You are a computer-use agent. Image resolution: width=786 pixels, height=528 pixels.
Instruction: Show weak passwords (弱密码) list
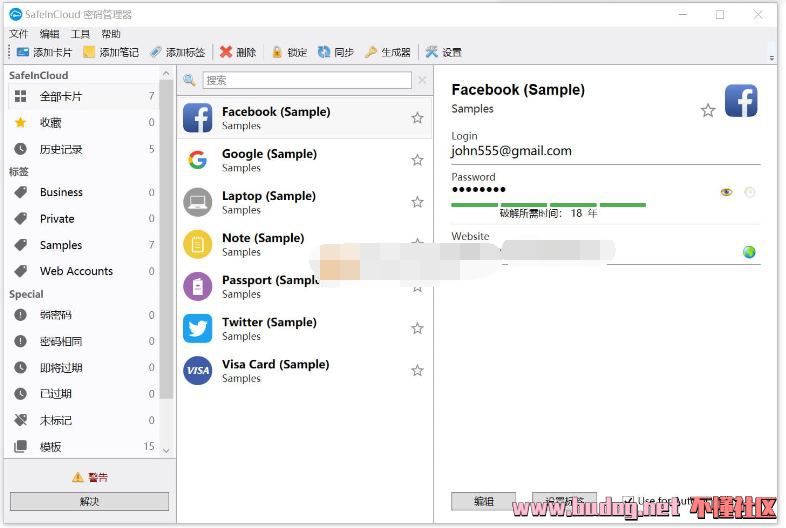pyautogui.click(x=83, y=315)
